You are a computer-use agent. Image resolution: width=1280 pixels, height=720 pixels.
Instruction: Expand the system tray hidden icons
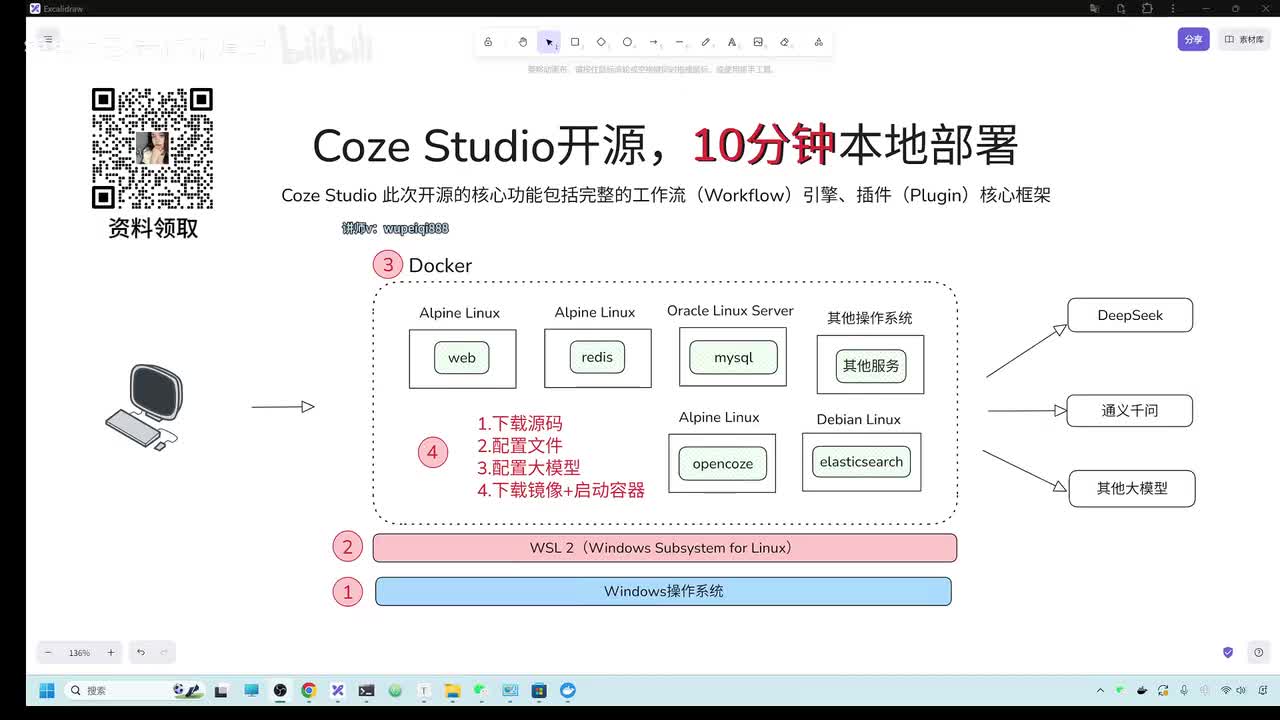pos(1101,690)
